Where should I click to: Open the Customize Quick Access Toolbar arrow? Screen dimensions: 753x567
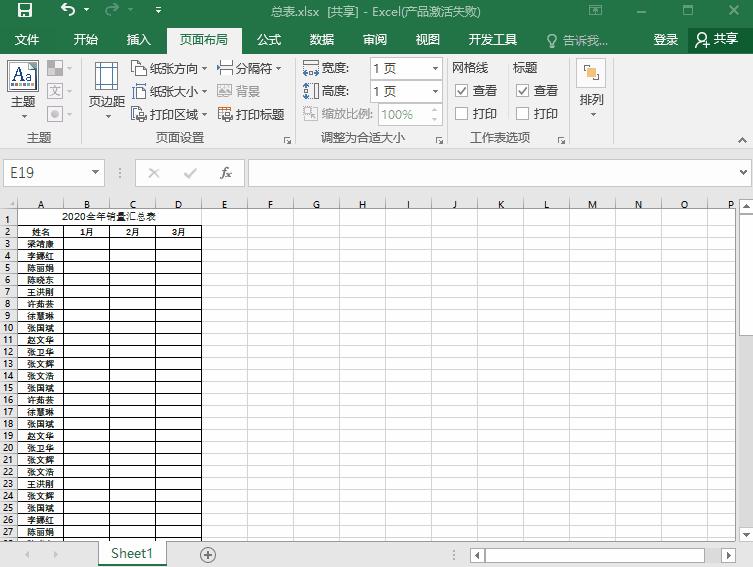pos(158,10)
